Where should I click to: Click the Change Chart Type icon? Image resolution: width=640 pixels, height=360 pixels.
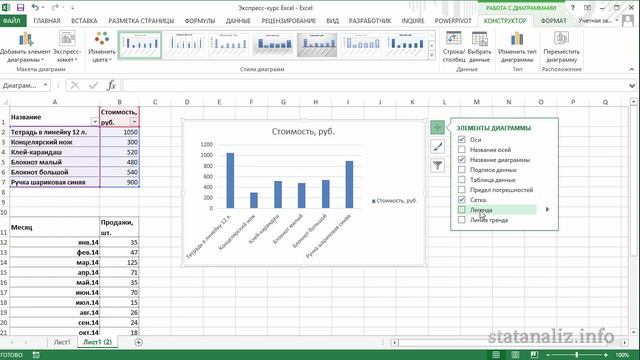point(517,39)
